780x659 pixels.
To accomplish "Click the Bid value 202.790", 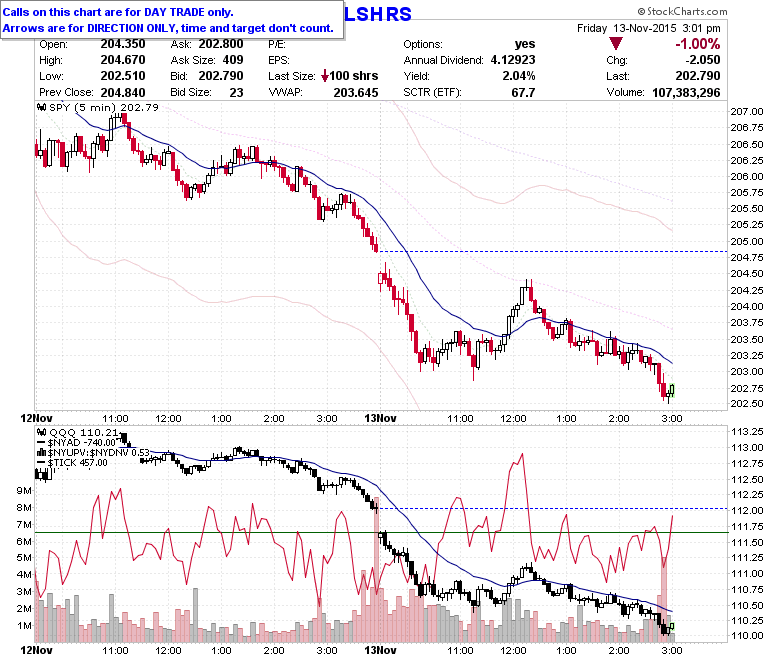I will (x=221, y=76).
